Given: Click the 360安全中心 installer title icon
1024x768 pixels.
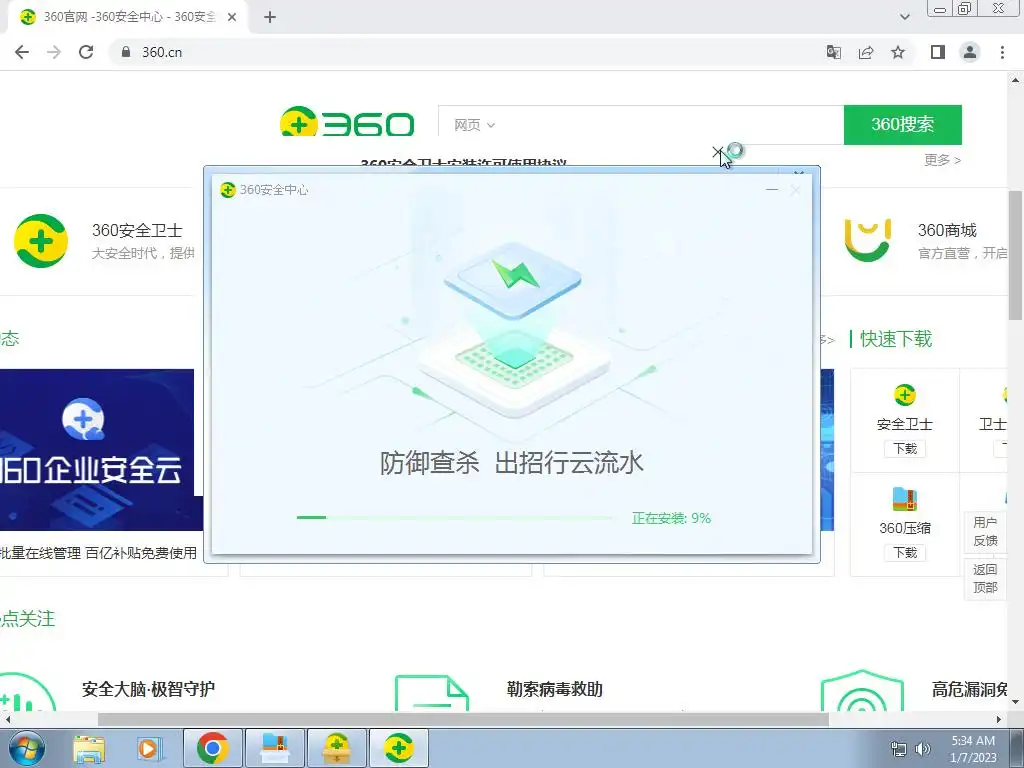Looking at the screenshot, I should (228, 189).
